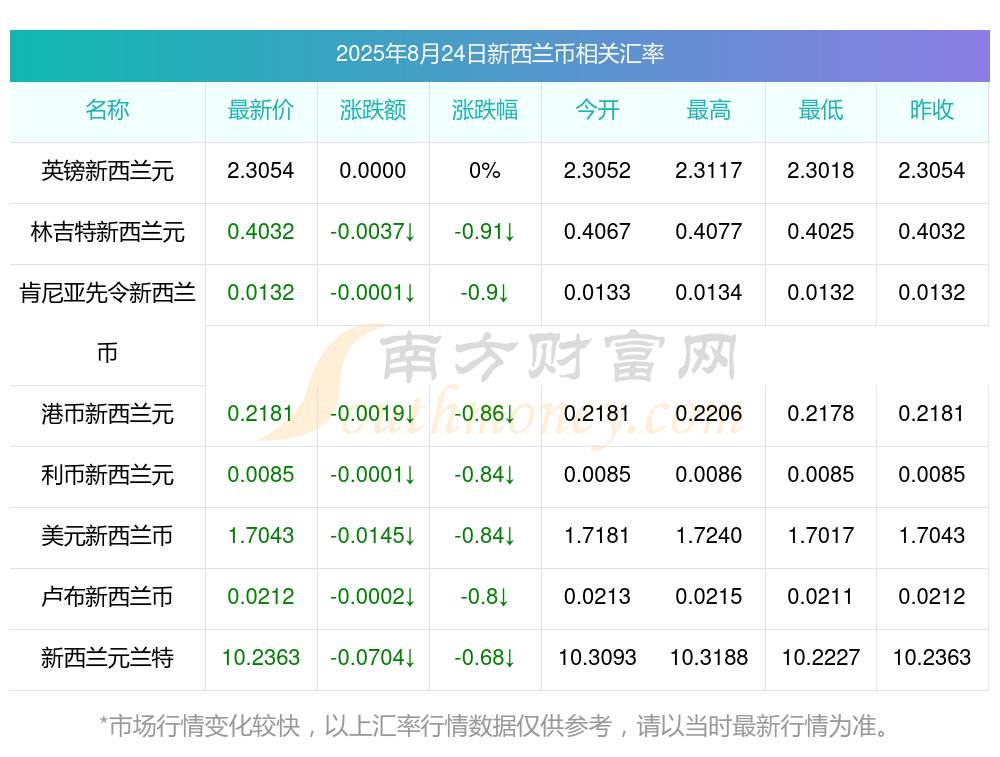Click the 0.4025 low value

pos(821,231)
